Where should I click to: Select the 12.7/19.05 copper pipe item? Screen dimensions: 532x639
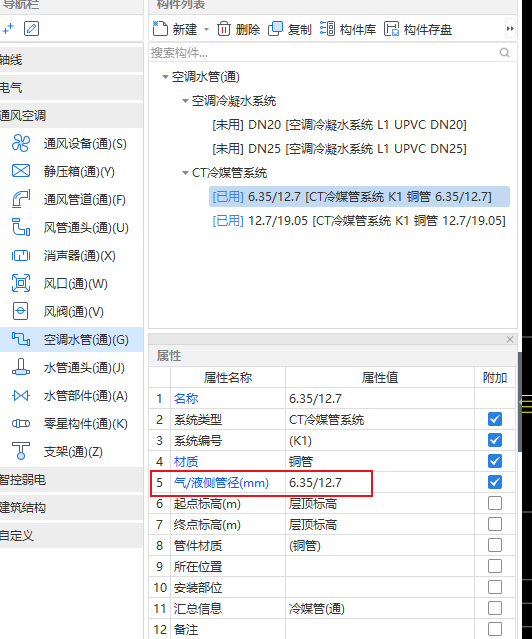(x=359, y=221)
